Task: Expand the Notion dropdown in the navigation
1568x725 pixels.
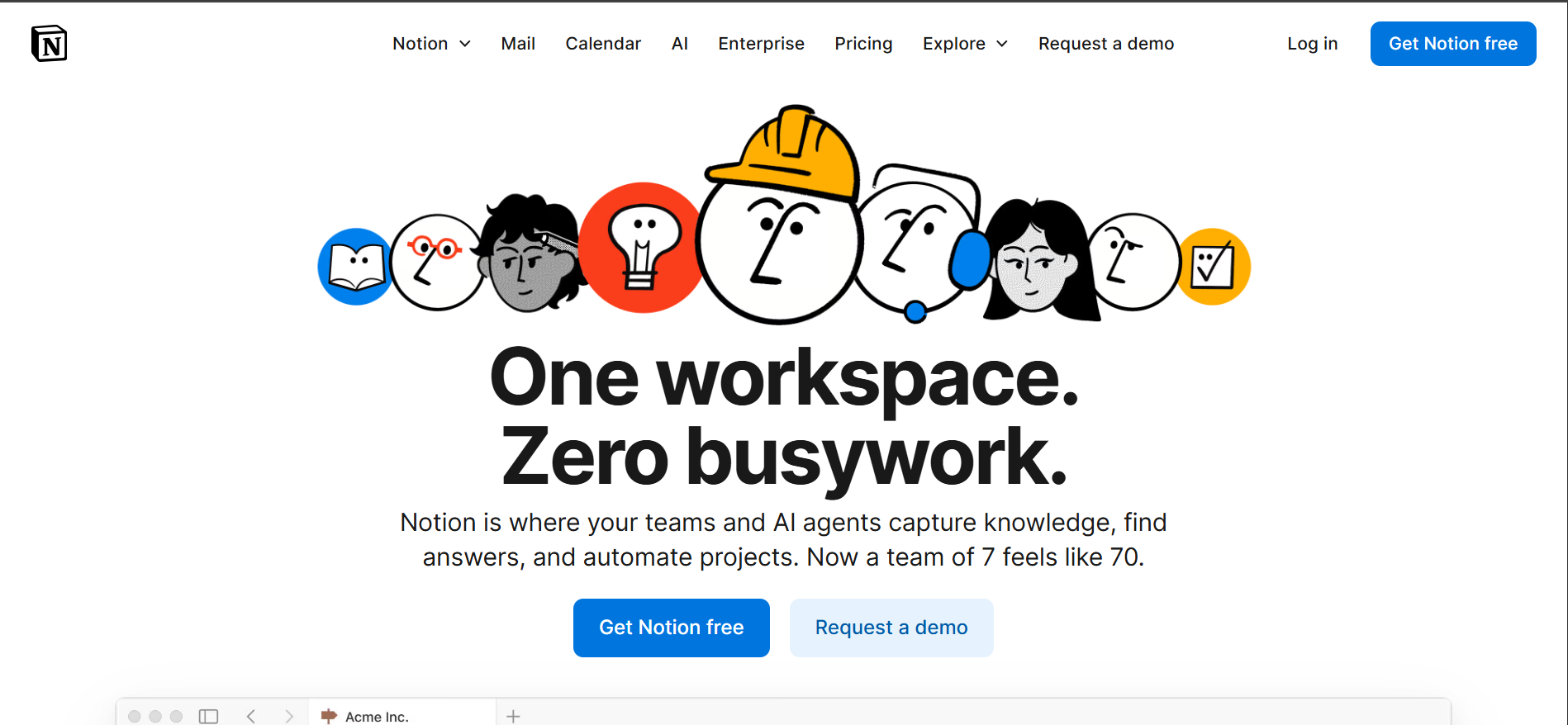Action: (x=431, y=44)
